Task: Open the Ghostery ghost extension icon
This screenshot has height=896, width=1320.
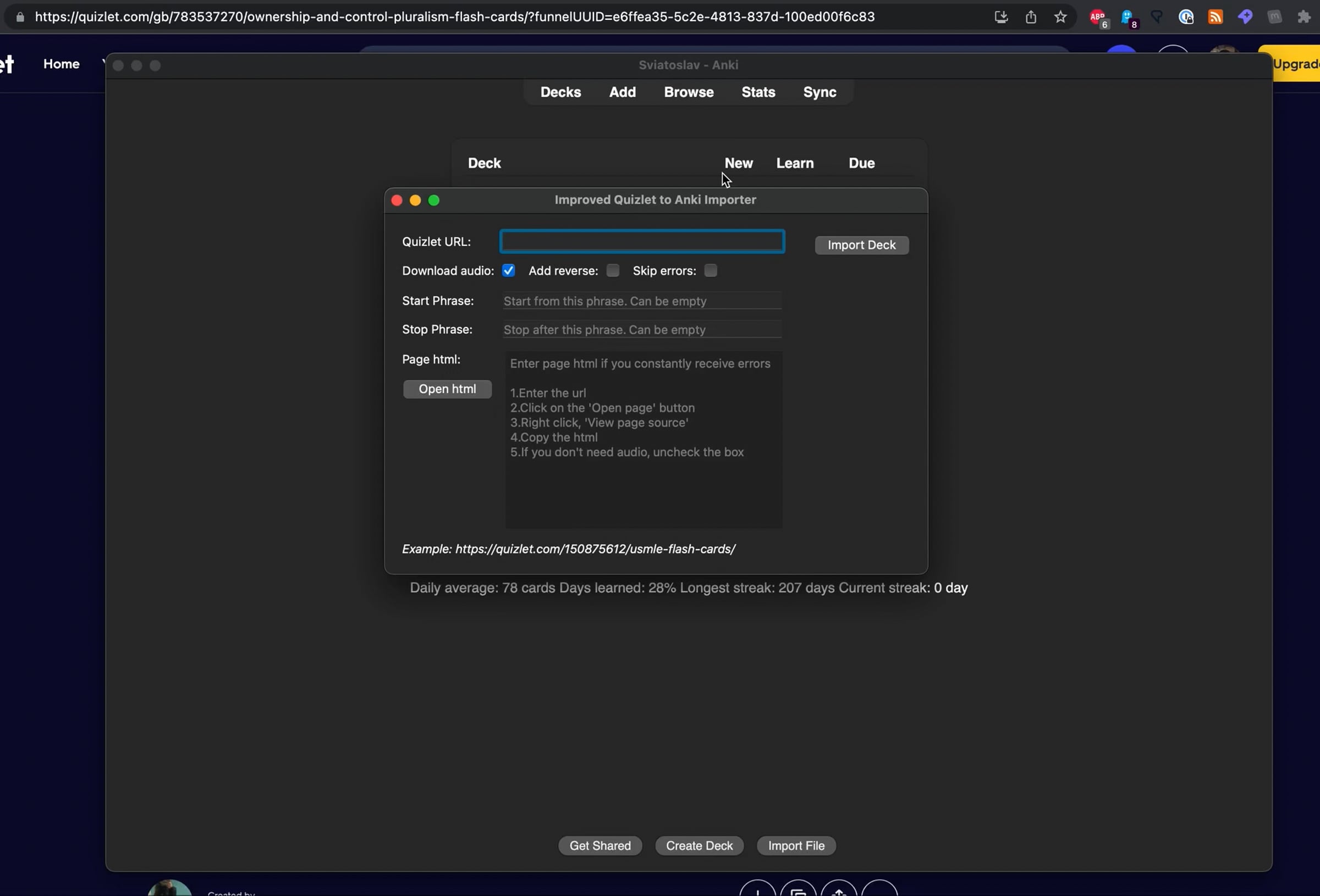Action: [x=1128, y=18]
